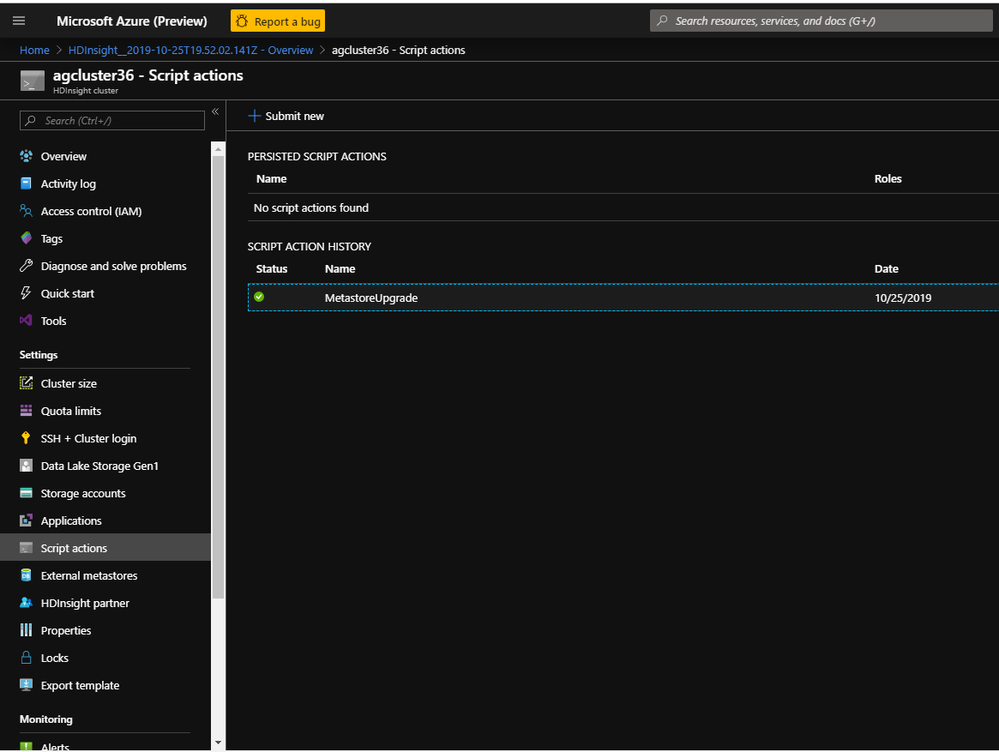Click the Locks padlock icon

point(26,657)
